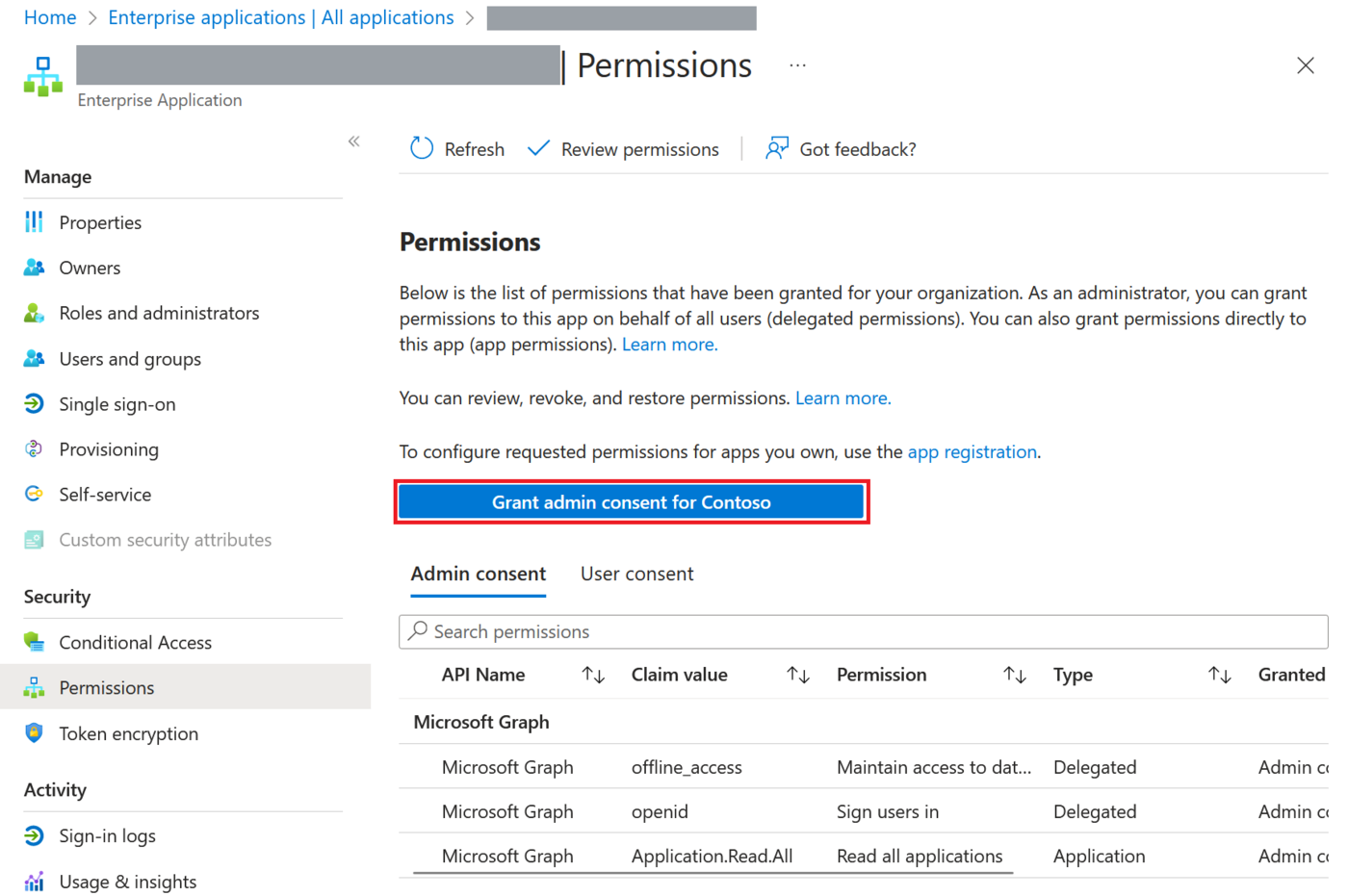
Task: Click the Token encryption shield icon
Action: (x=35, y=733)
